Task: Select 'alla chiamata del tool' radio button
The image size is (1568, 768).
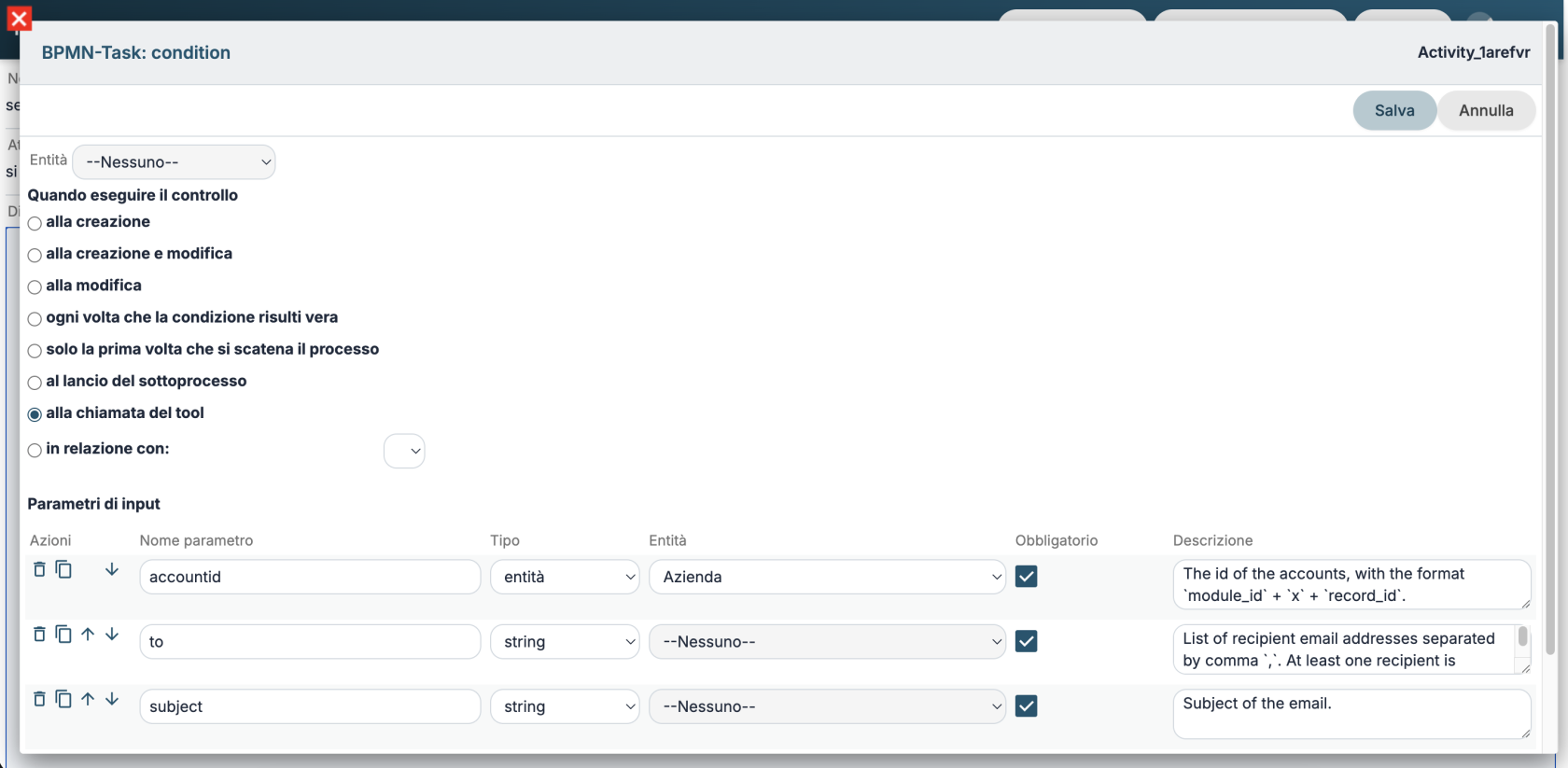Action: pos(35,414)
